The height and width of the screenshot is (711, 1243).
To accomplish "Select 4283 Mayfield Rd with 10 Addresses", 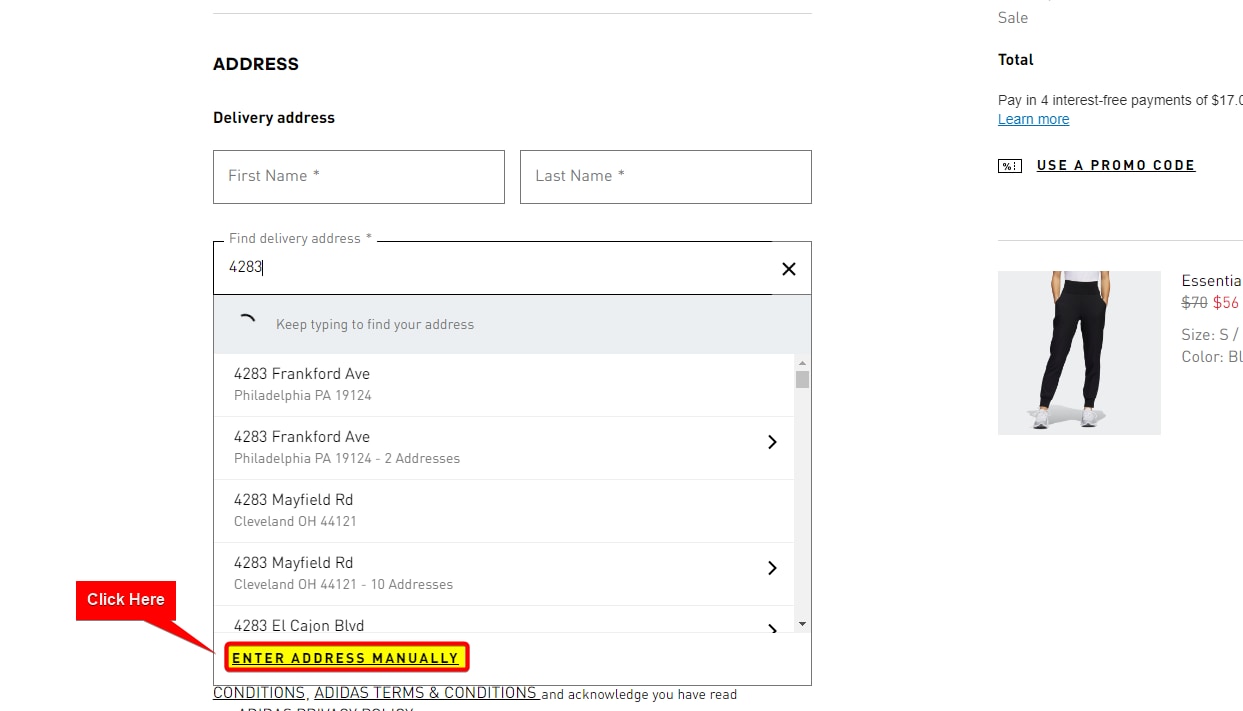I will point(504,574).
